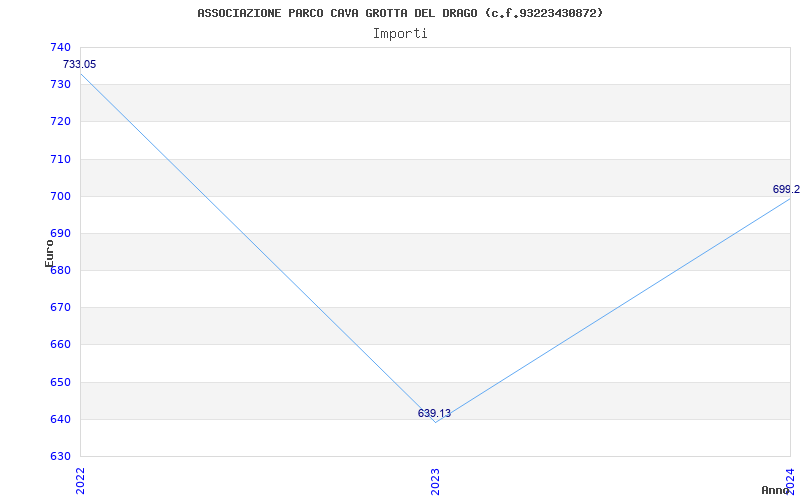Image resolution: width=800 pixels, height=500 pixels.
Task: Click the 699.2 data point label
Action: click(786, 190)
